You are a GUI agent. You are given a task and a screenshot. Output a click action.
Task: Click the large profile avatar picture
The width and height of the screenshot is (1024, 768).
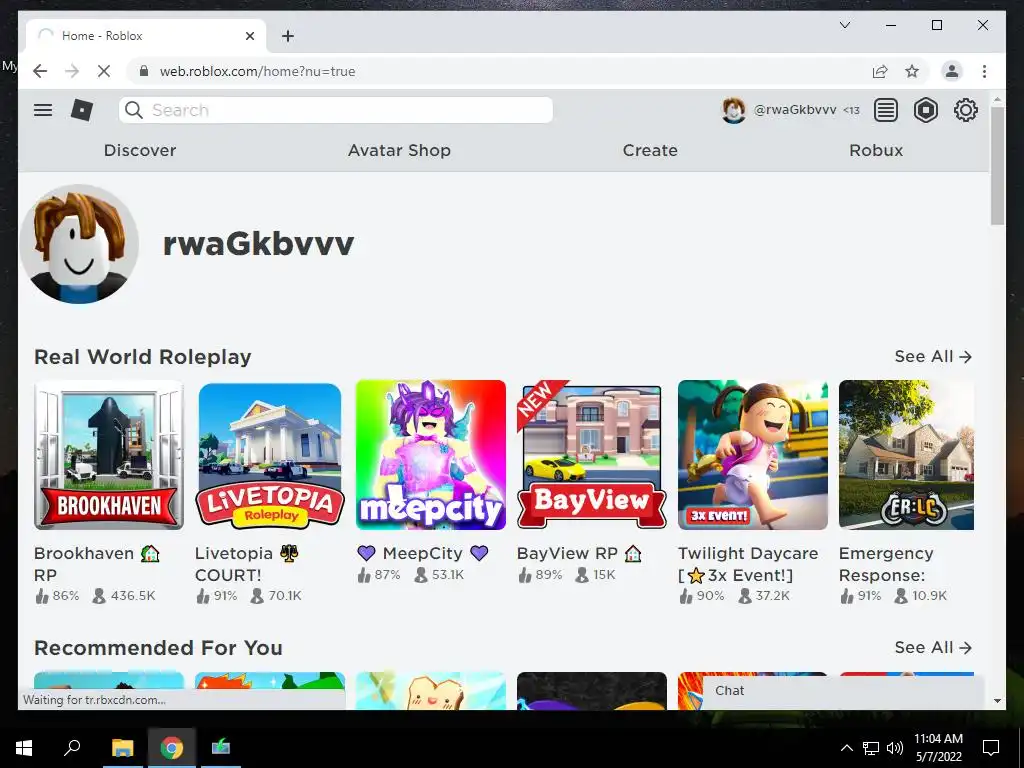(x=79, y=244)
